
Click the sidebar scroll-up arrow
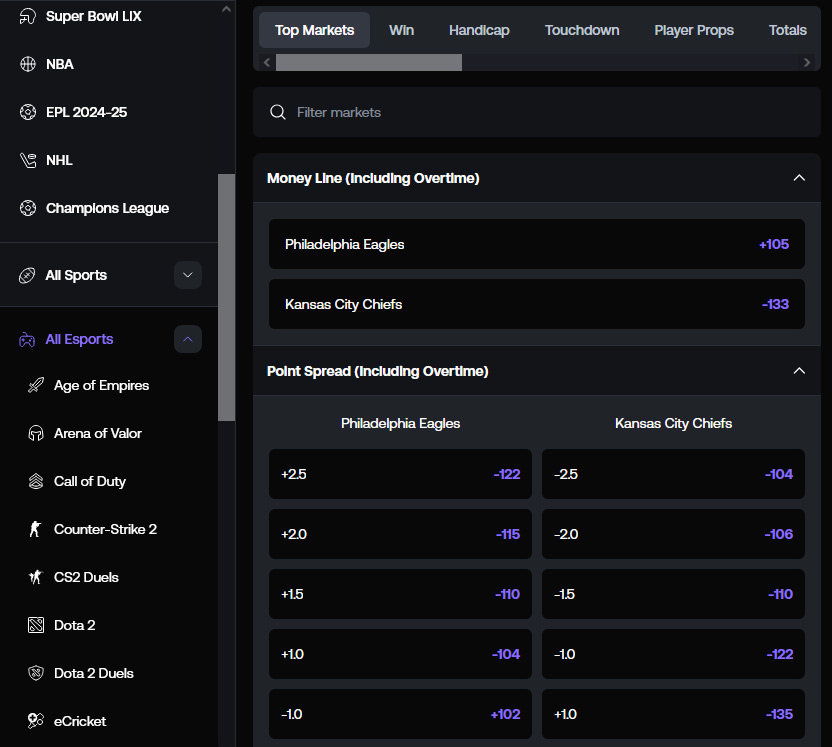226,9
